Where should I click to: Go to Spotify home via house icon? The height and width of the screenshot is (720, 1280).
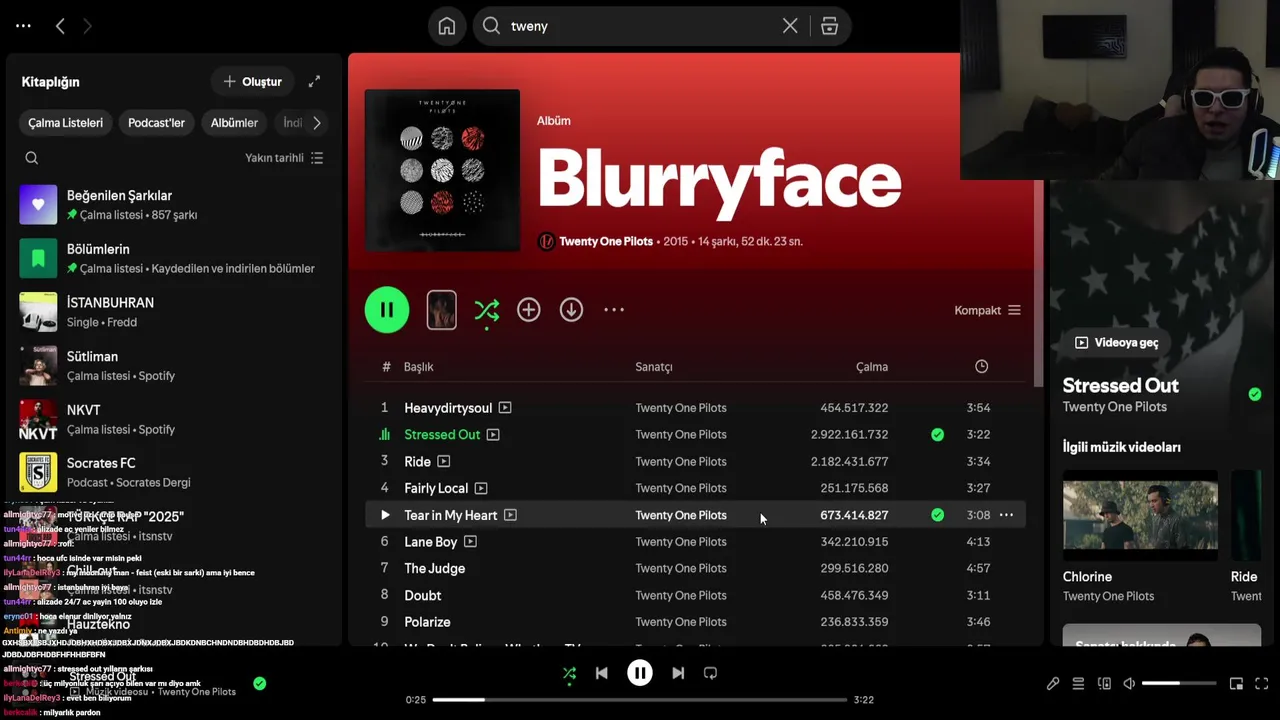447,26
